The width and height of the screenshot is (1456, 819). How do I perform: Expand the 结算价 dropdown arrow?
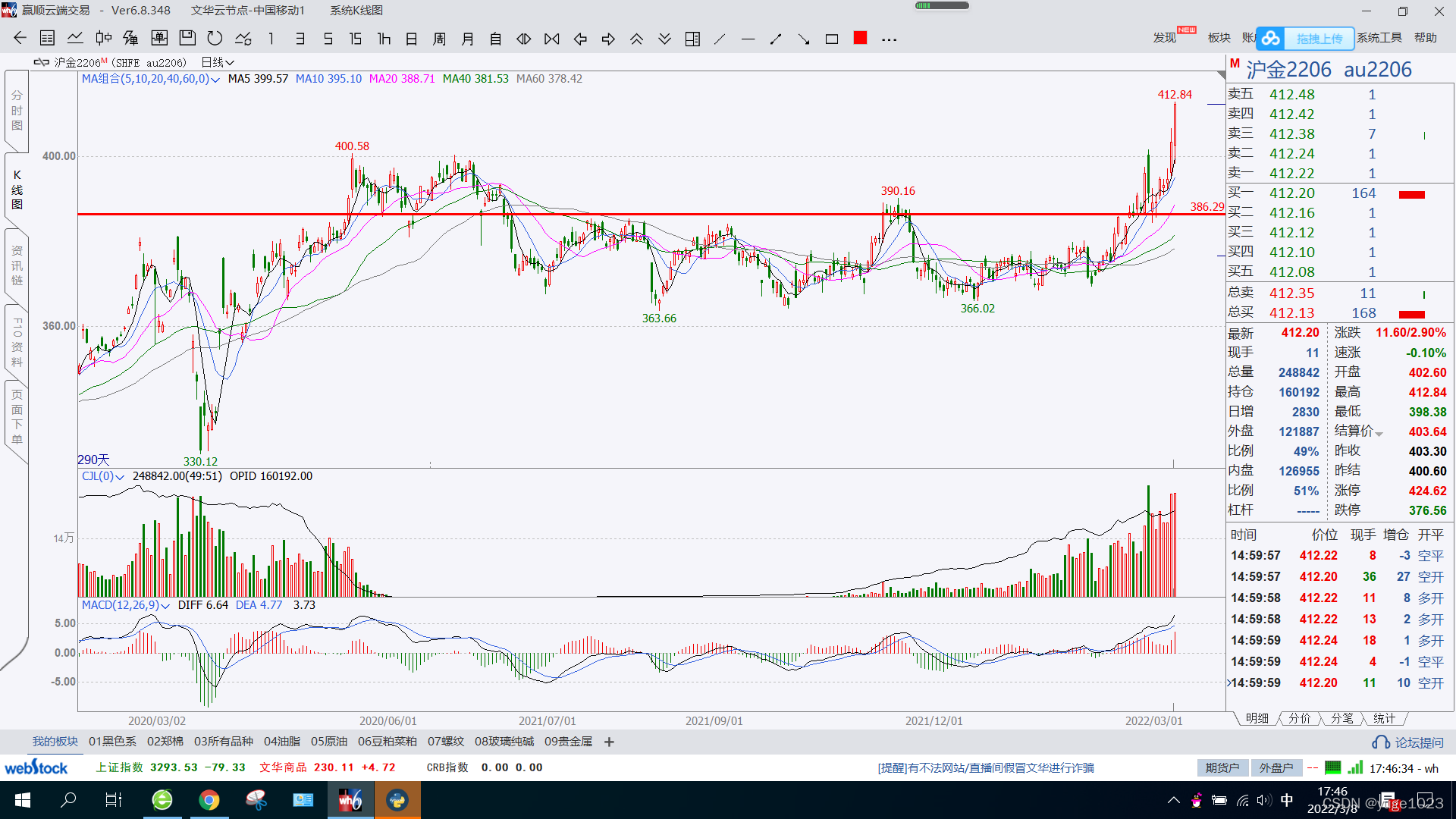pyautogui.click(x=1379, y=433)
